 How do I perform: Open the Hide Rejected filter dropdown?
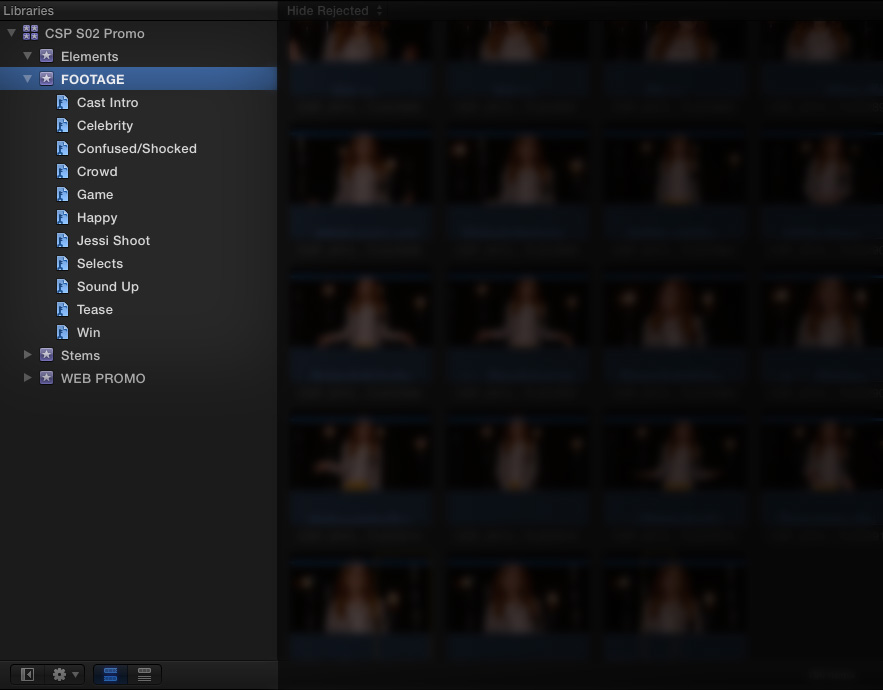pyautogui.click(x=335, y=11)
